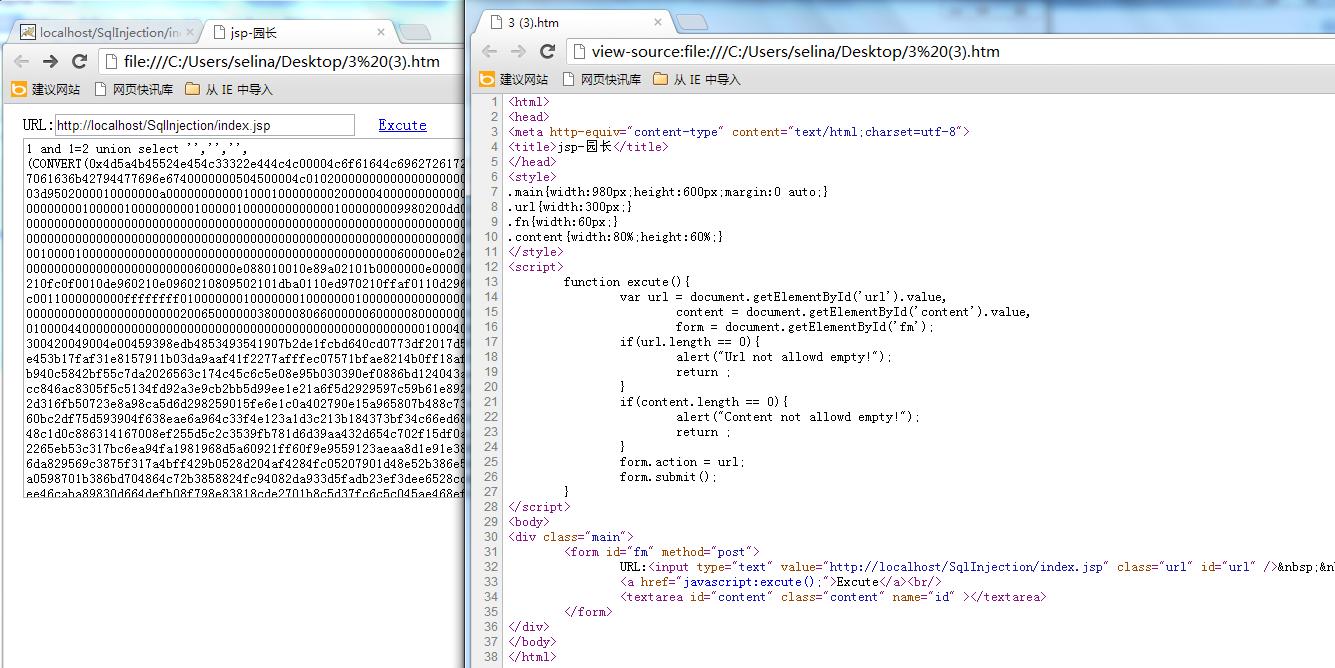Reload the left browser page

[x=79, y=61]
